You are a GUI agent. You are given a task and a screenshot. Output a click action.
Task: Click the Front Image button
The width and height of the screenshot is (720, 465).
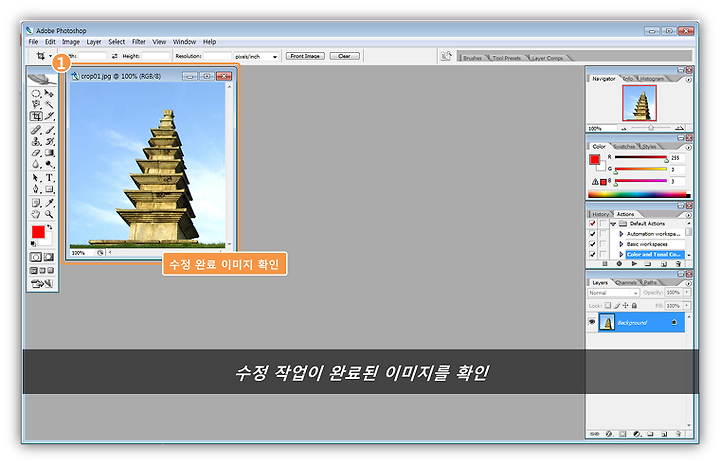pos(305,56)
